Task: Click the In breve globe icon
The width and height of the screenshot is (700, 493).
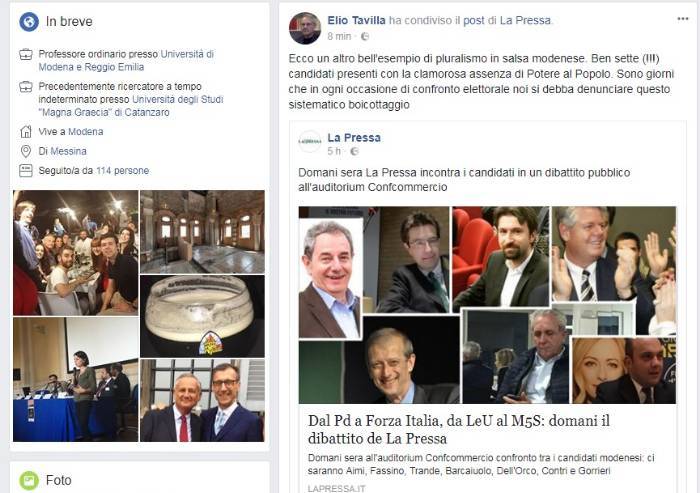Action: click(x=29, y=21)
